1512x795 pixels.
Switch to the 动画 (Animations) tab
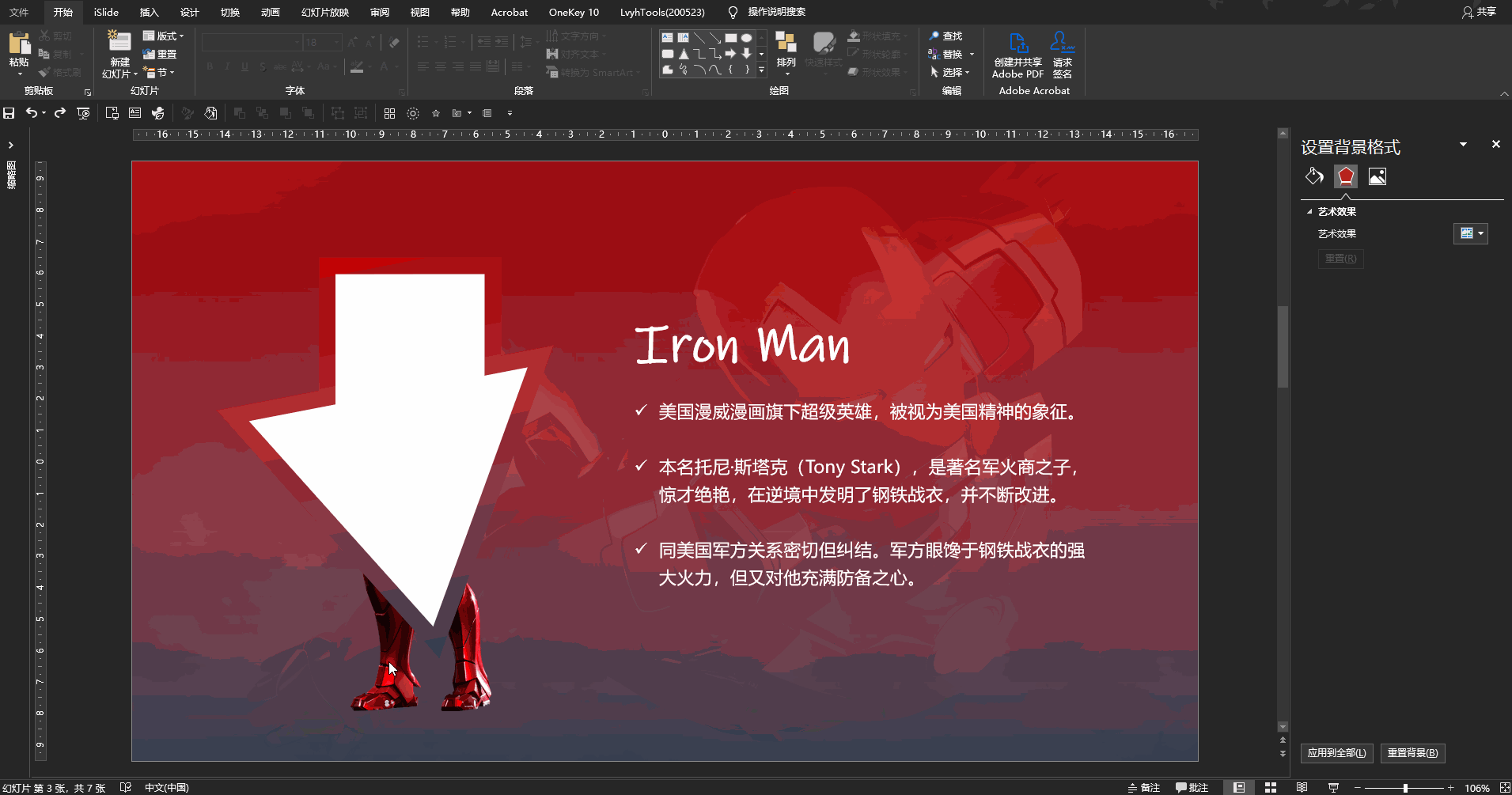tap(271, 12)
